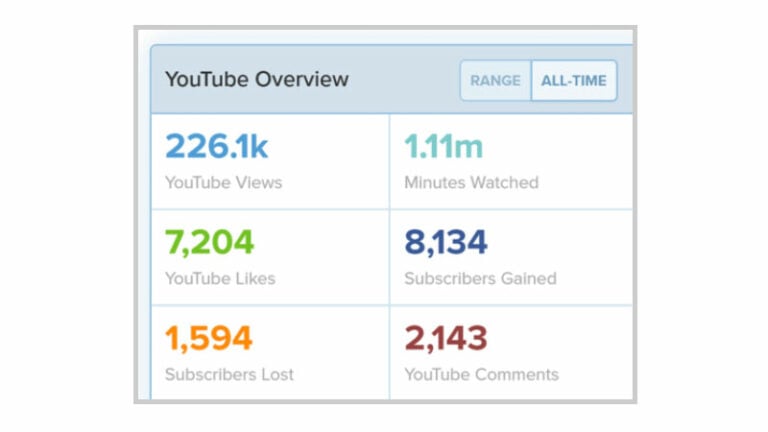
Task: Click the YouTube Overview panel title
Action: (x=257, y=80)
